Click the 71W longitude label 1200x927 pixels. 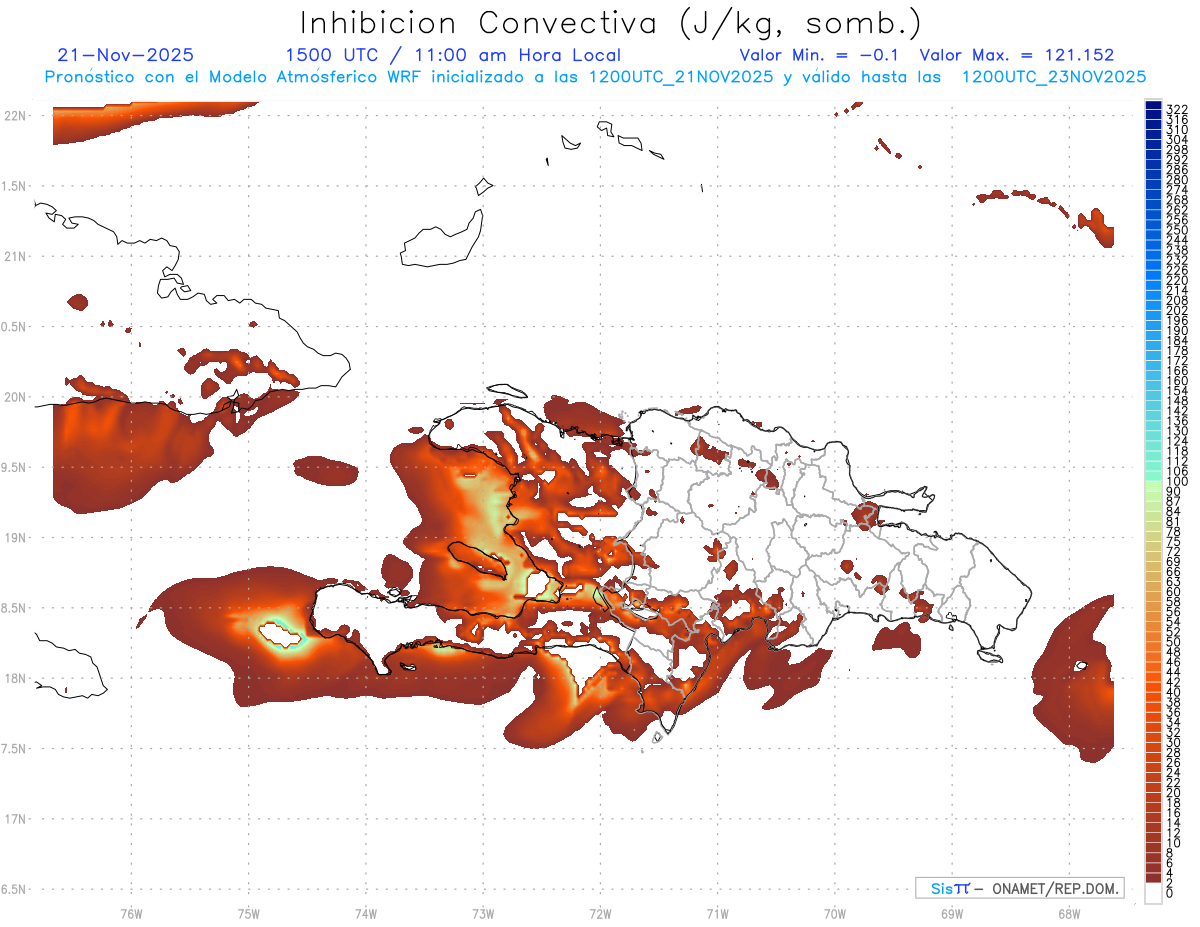click(717, 912)
